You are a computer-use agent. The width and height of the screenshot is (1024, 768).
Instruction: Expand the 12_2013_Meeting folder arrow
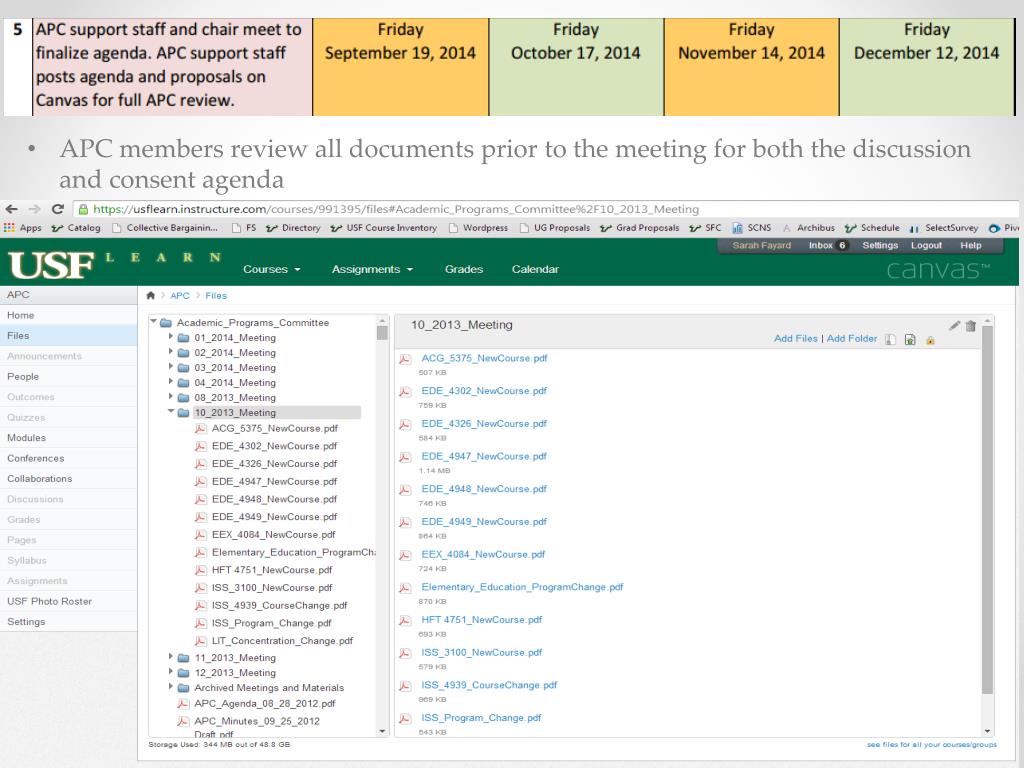(x=171, y=672)
